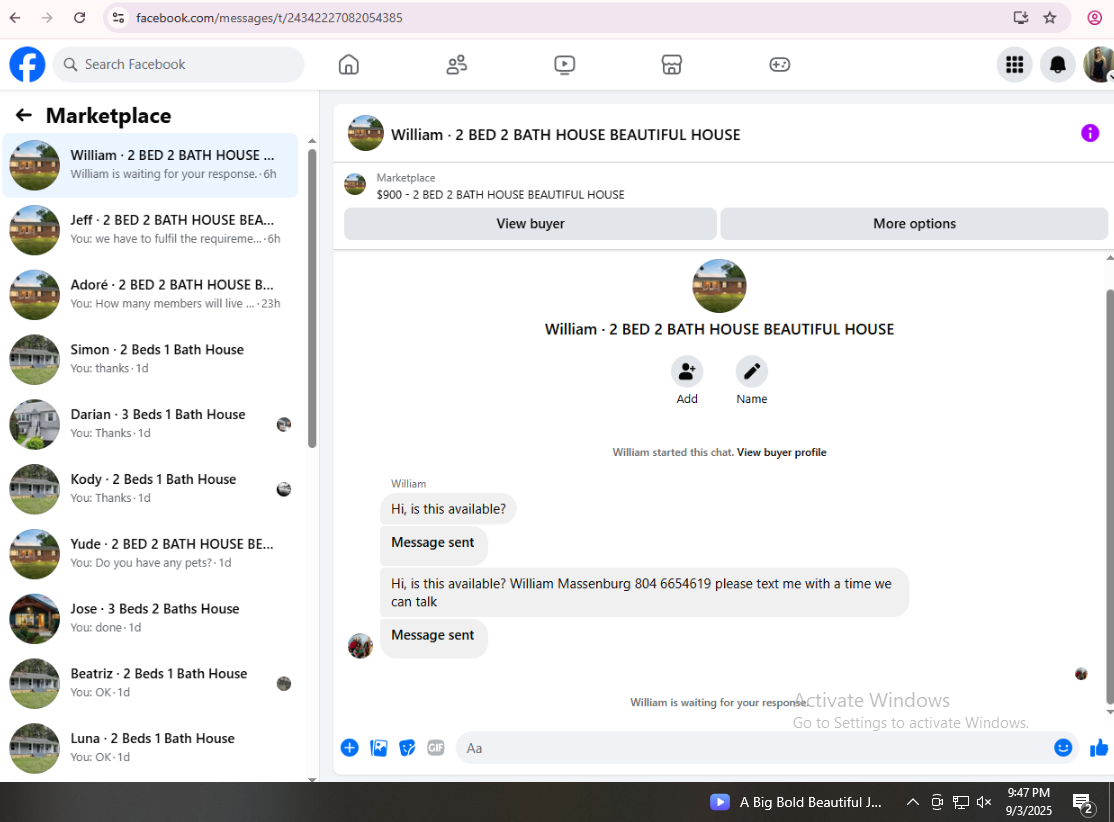The width and height of the screenshot is (1114, 822).
Task: Open the Home feed icon
Action: pos(349,65)
